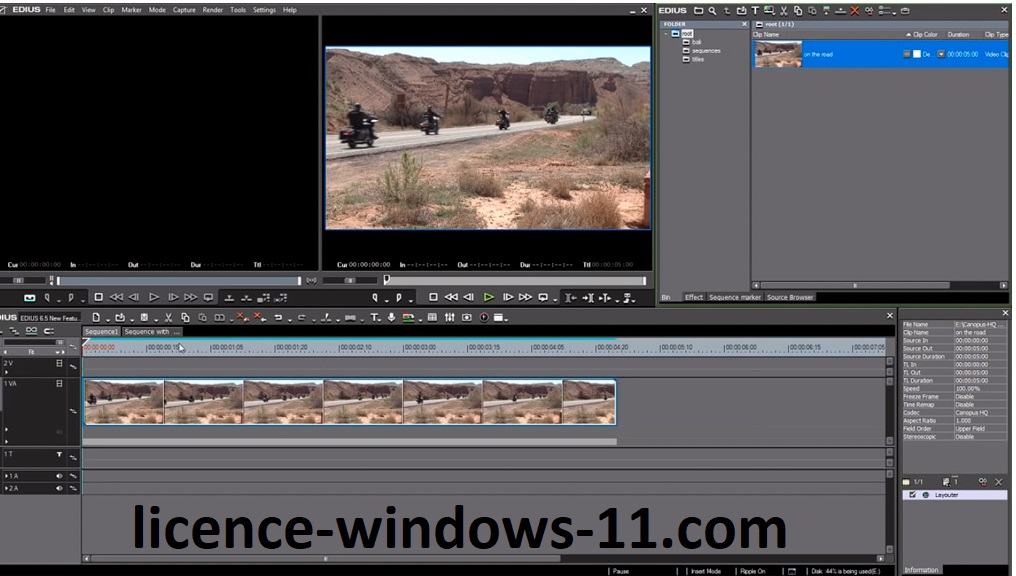Viewport: 1016px width, 576px height.
Task: Toggle the Layouter checkbox in Information panel
Action: pos(912,495)
